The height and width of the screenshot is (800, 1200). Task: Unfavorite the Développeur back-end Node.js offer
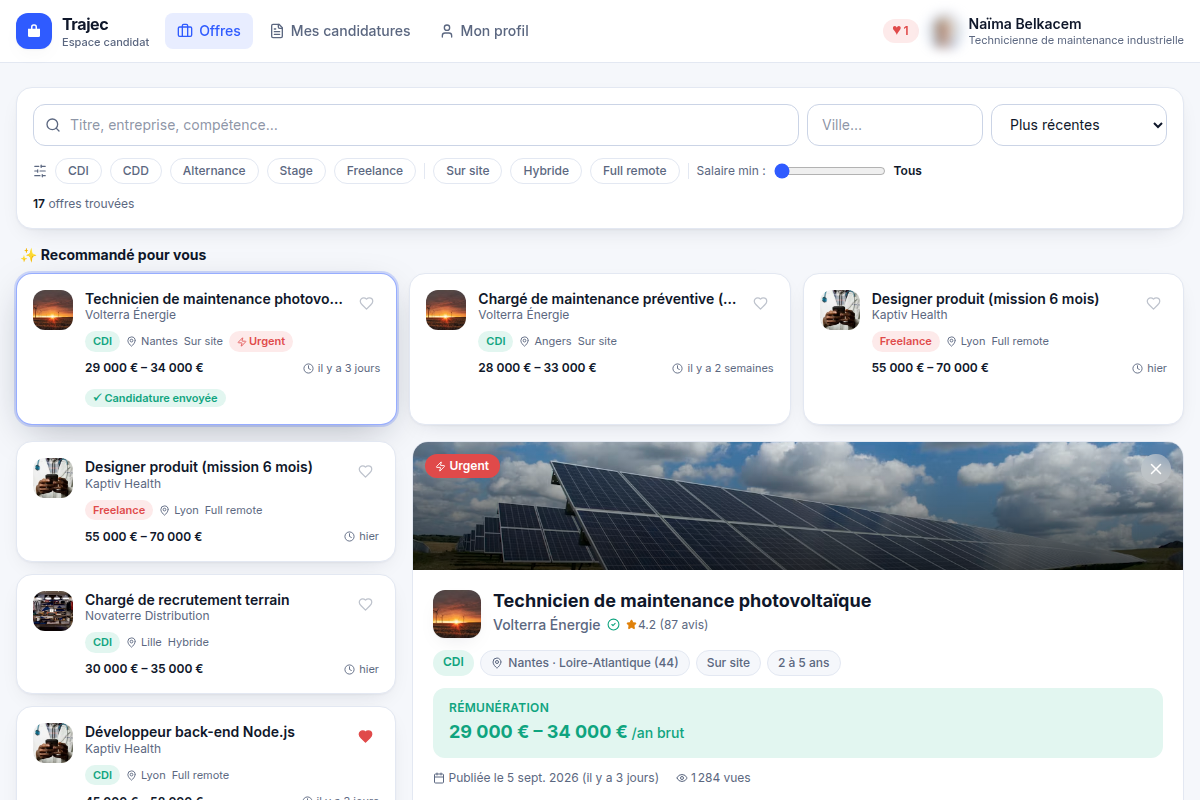365,737
